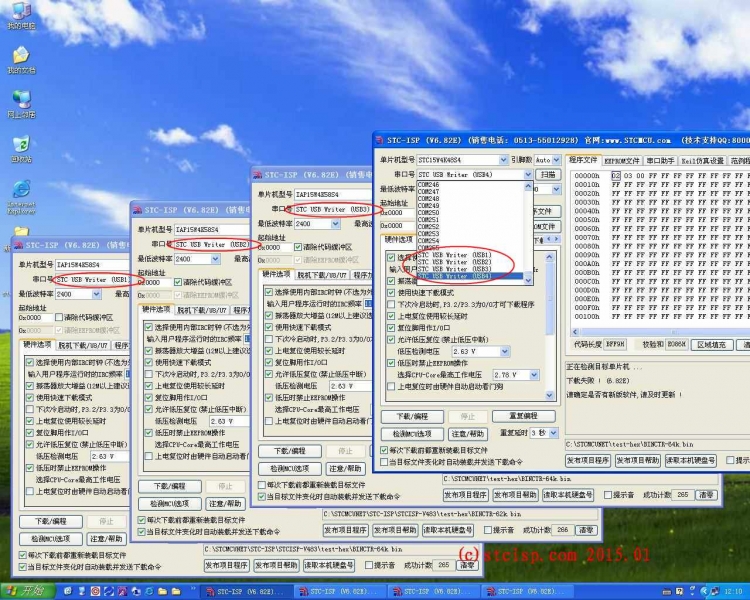Viewport: 750px width, 600px height.
Task: Expand quick launch overflow chevron on taskbar
Action: [x=194, y=589]
